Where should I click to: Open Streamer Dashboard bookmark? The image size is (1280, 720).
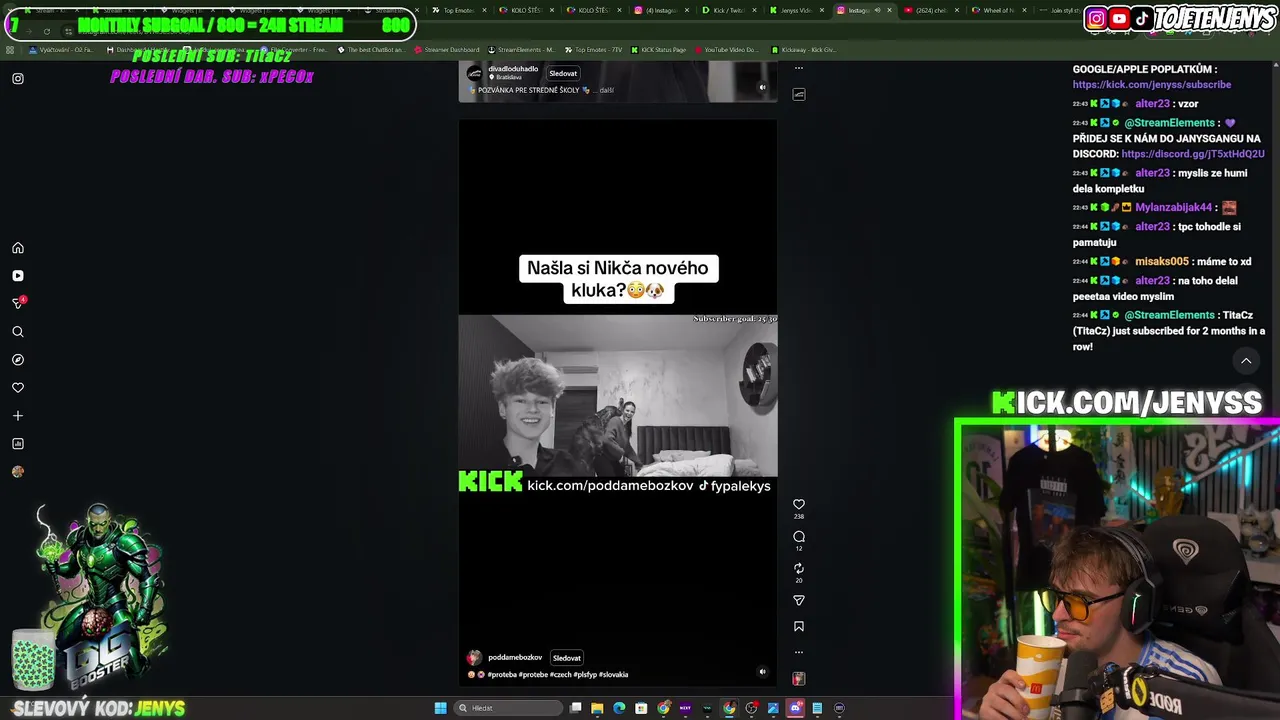[x=446, y=49]
